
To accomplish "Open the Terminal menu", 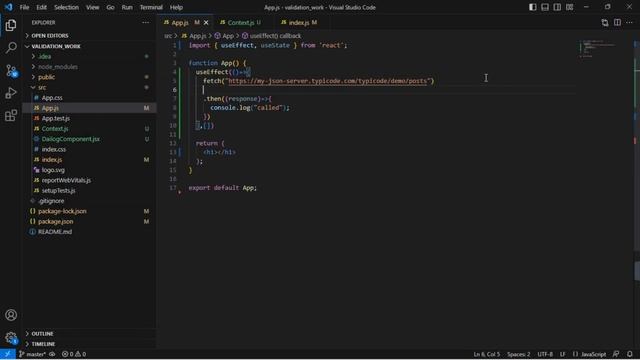I will point(151,7).
